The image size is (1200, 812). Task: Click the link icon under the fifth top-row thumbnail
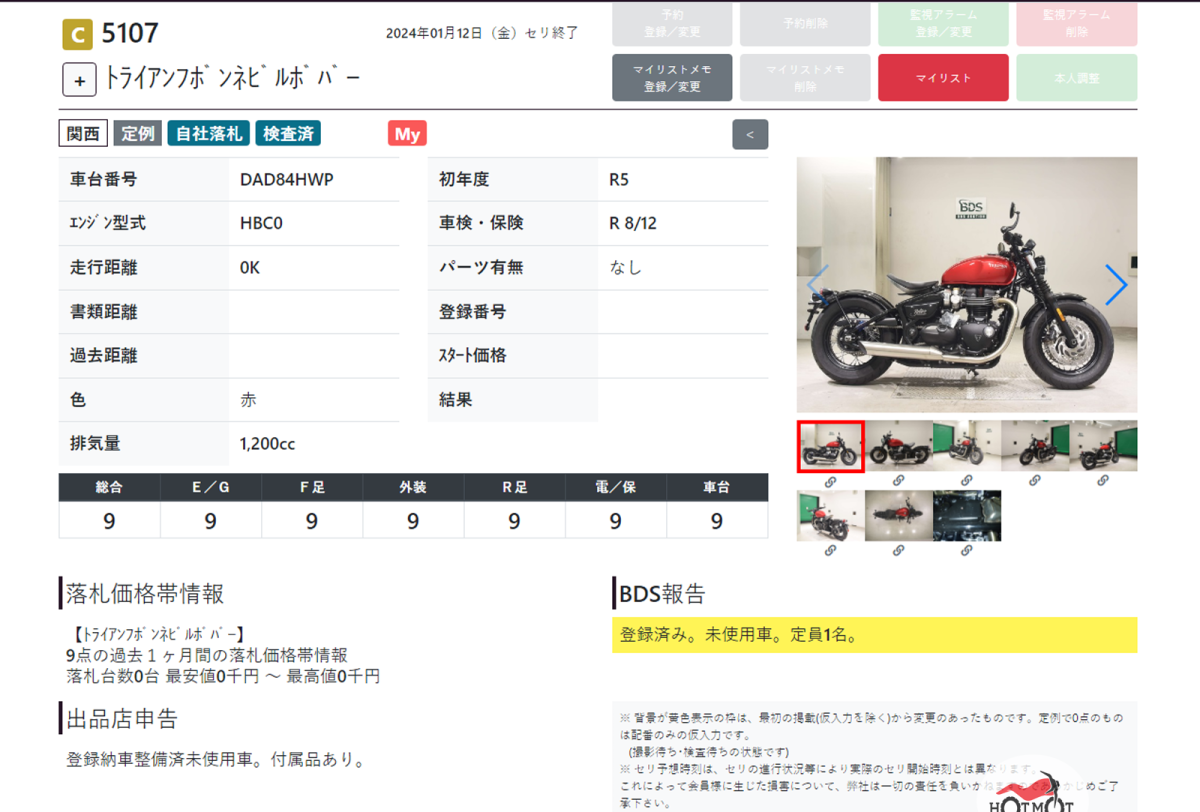pyautogui.click(x=1102, y=481)
